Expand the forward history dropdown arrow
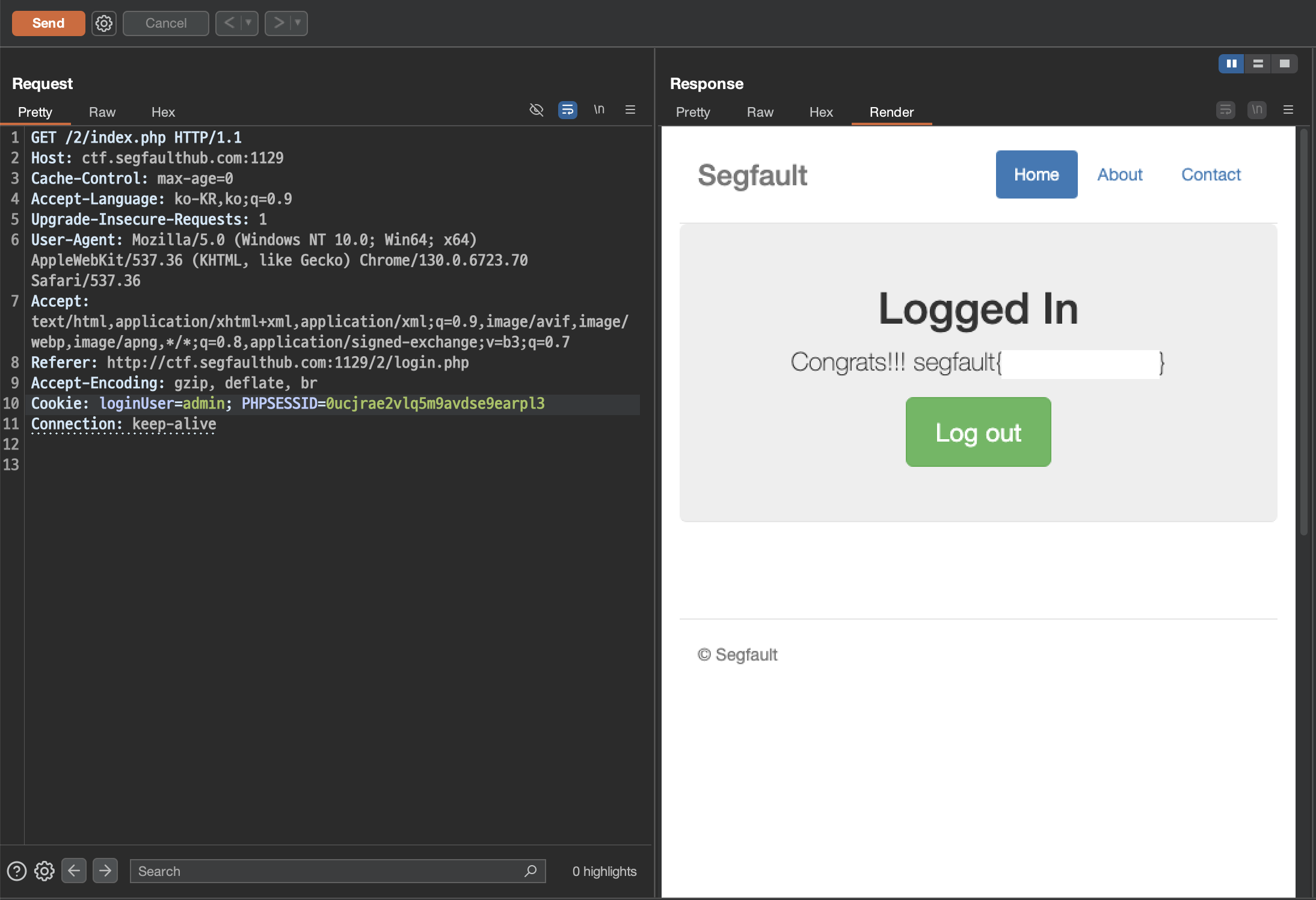 pos(298,23)
